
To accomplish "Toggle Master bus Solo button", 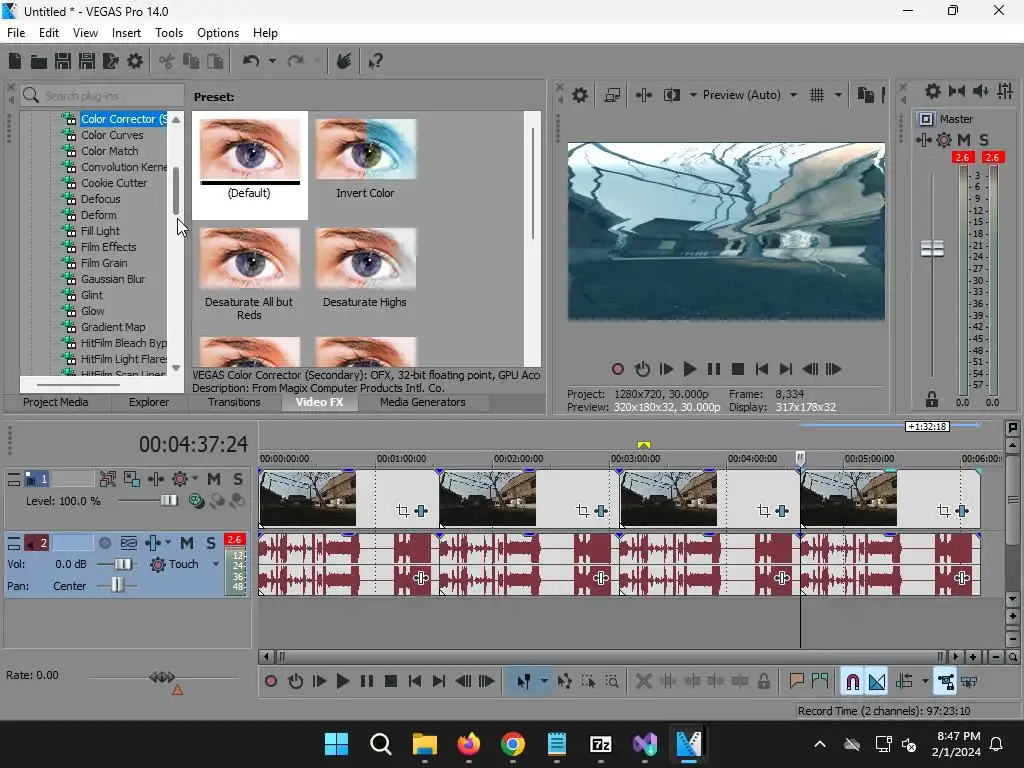I will pos(984,140).
